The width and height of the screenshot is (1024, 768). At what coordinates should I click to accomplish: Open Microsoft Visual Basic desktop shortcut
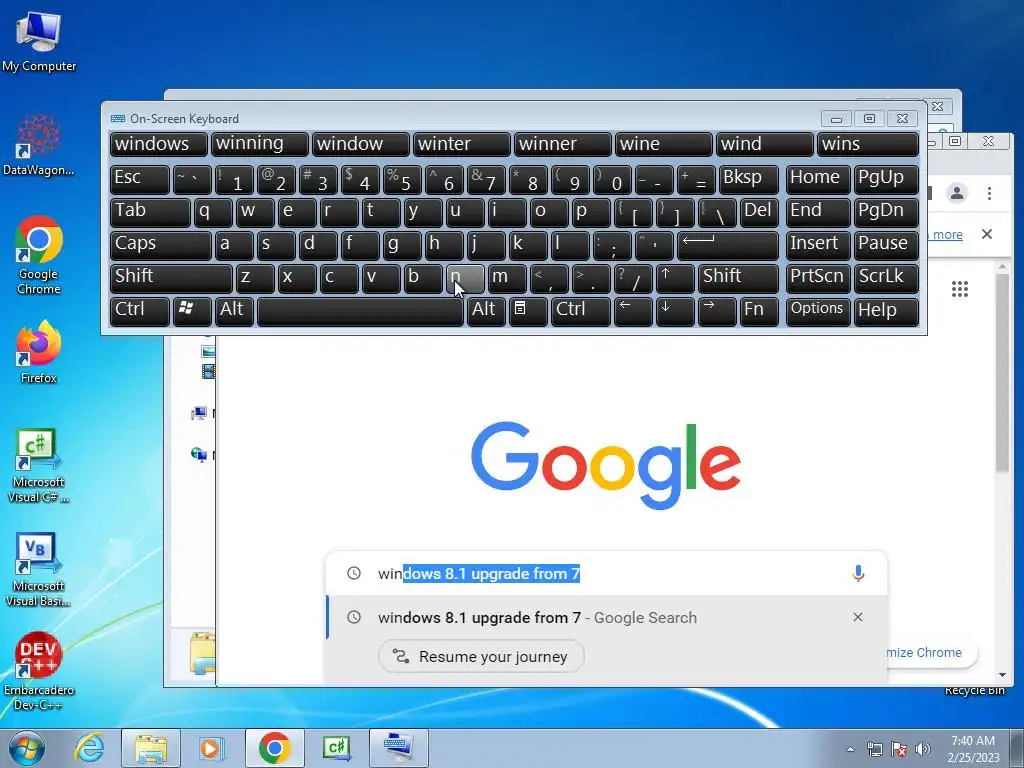(x=39, y=569)
